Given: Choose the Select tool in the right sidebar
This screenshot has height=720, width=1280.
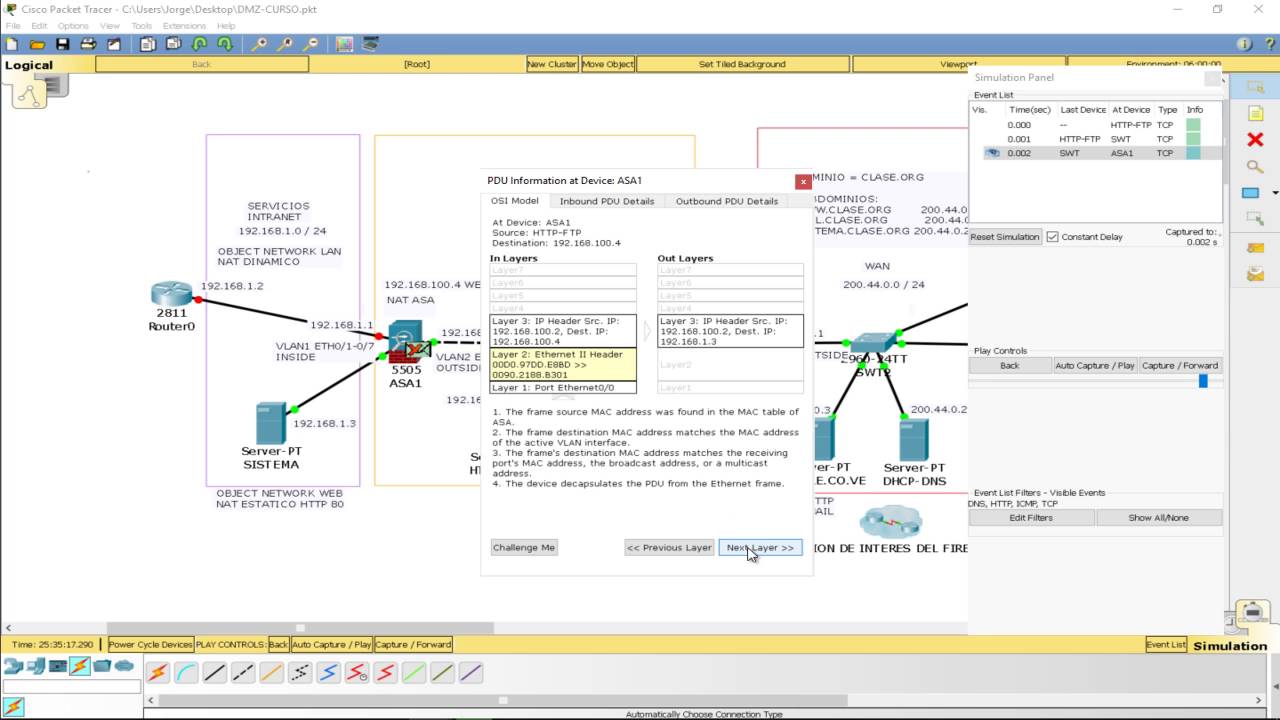Looking at the screenshot, I should point(1254,87).
